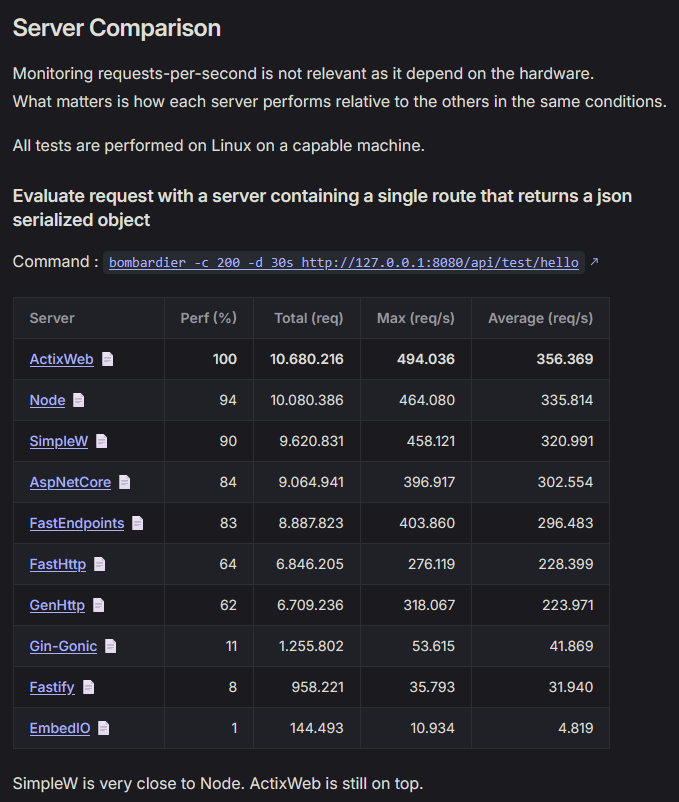Viewport: 679px width, 802px height.
Task: Click the Node max value 464.080
Action: click(x=427, y=400)
